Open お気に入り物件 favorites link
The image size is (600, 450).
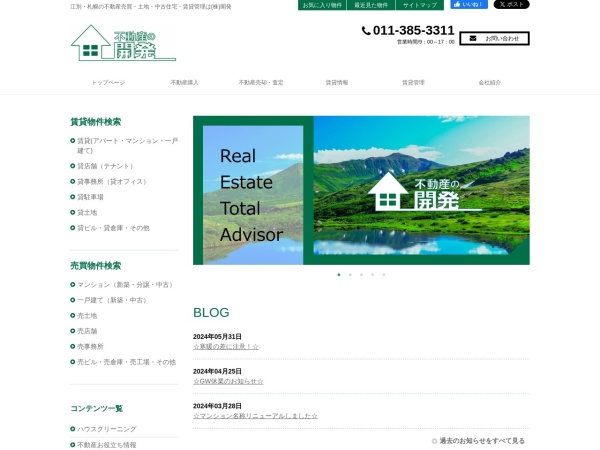point(322,5)
